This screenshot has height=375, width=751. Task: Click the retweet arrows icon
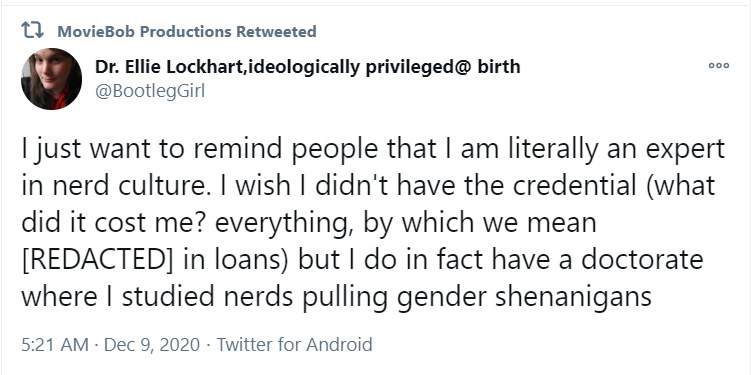(x=33, y=31)
